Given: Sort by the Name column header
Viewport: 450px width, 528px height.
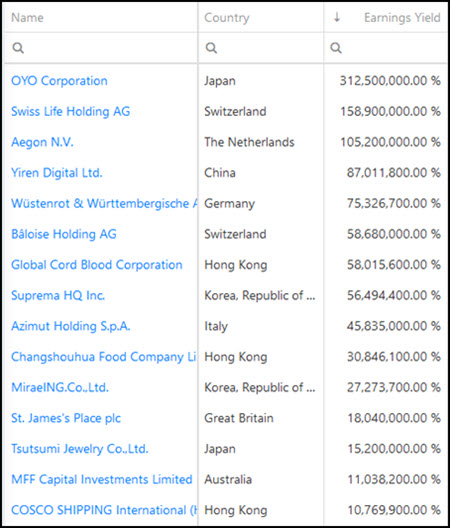Looking at the screenshot, I should [28, 18].
